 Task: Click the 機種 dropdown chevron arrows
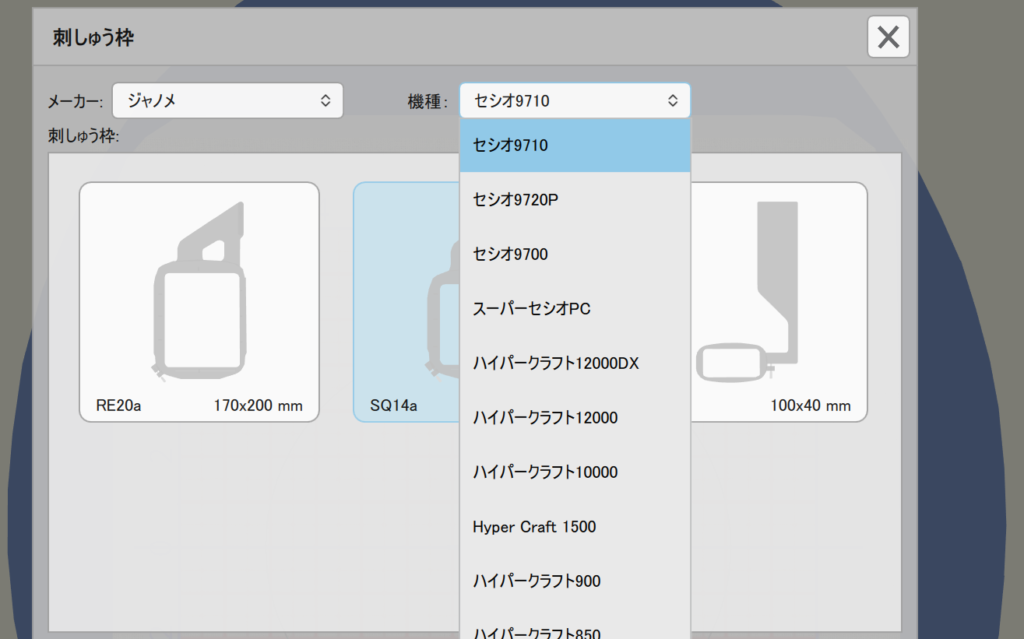[x=673, y=100]
